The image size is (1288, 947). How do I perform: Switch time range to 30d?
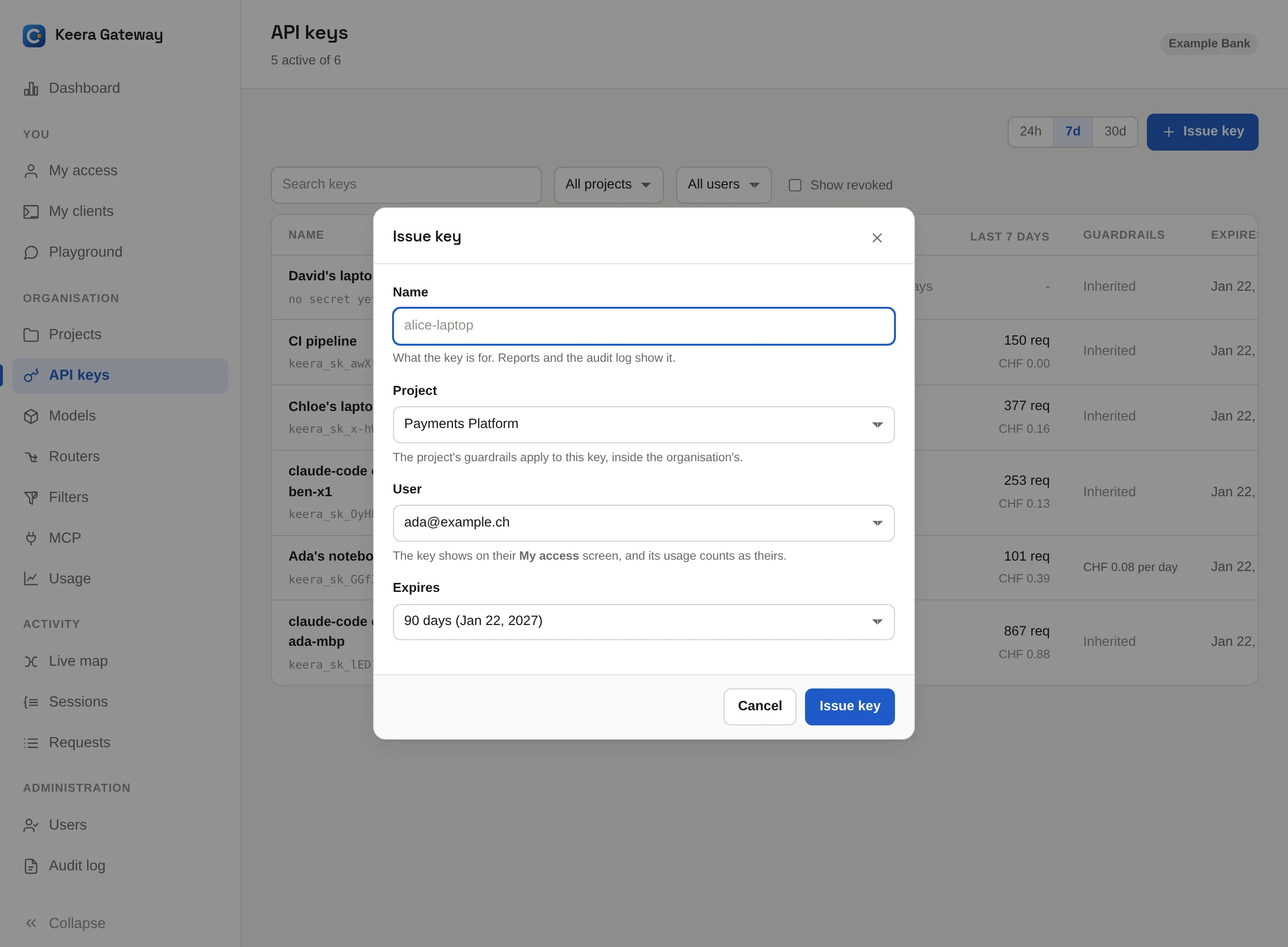pyautogui.click(x=1116, y=132)
